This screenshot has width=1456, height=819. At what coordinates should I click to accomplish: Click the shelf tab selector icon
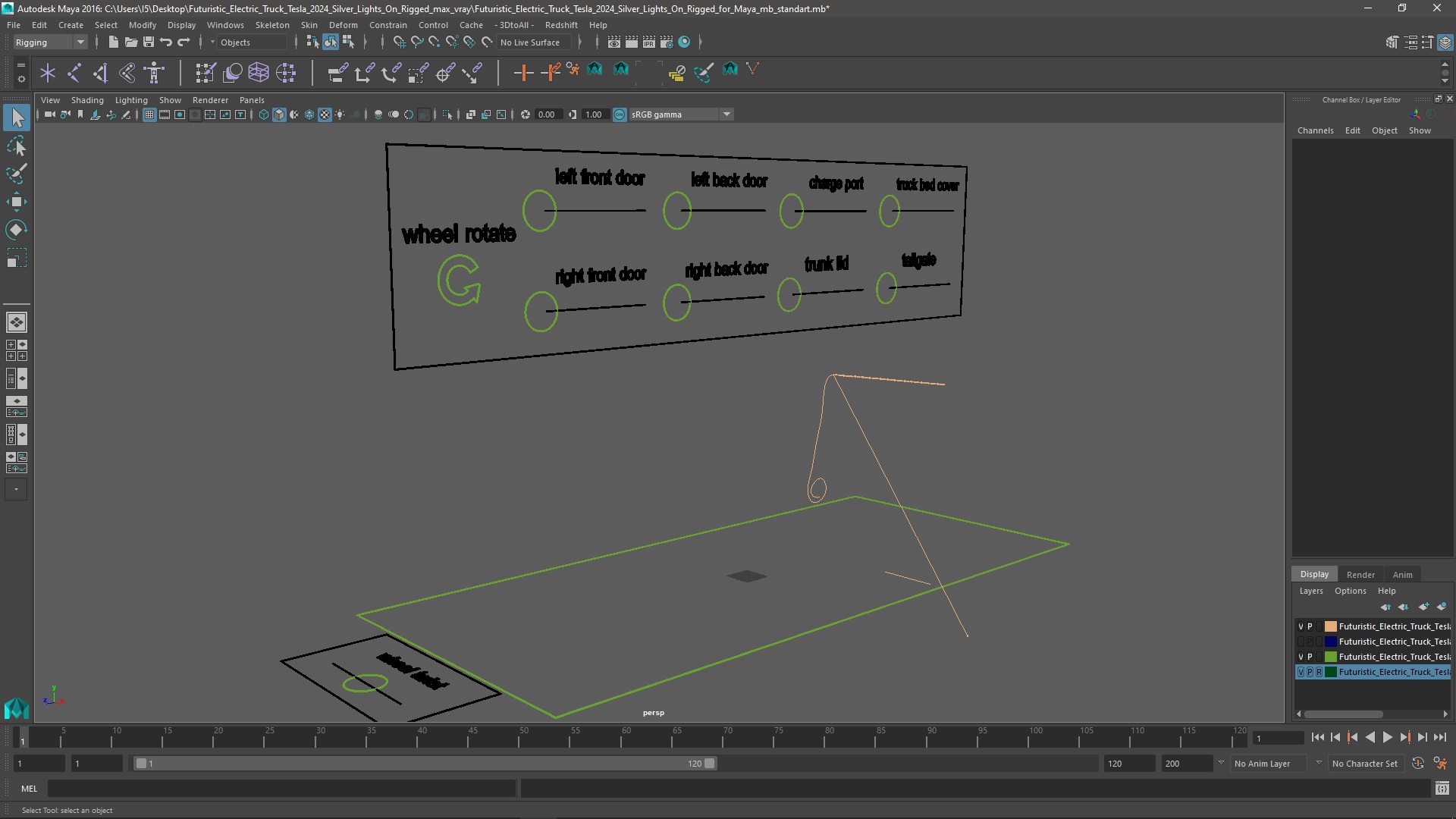(20, 65)
